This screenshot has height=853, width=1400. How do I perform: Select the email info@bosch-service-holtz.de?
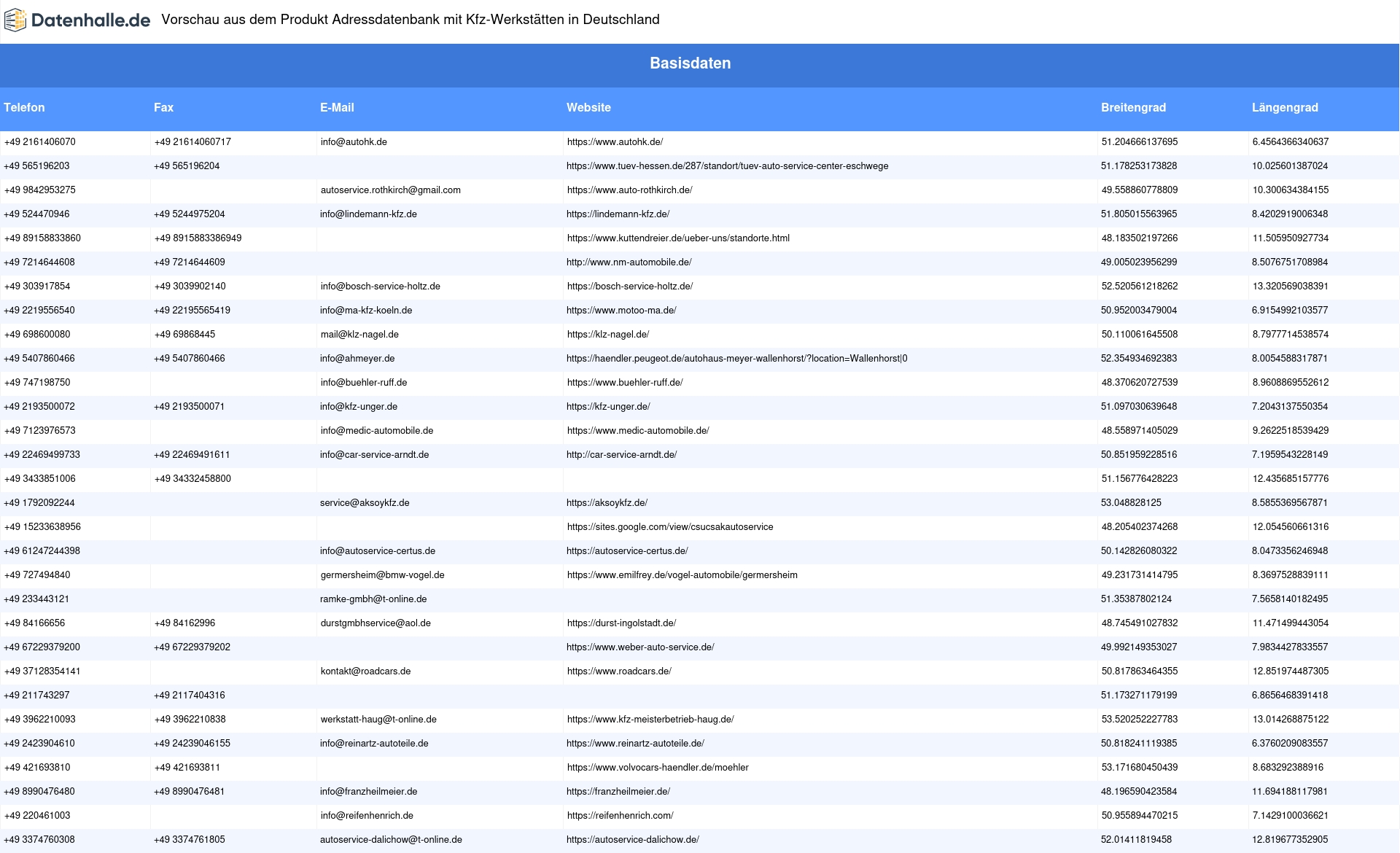(381, 287)
